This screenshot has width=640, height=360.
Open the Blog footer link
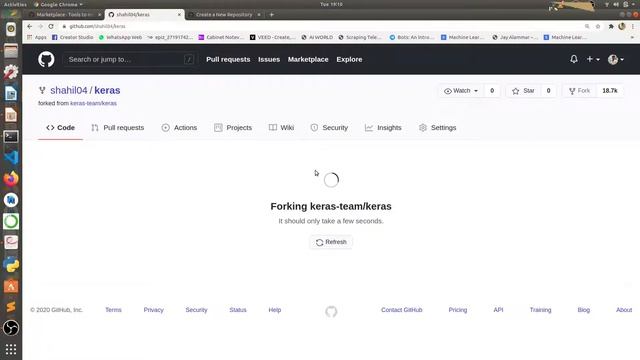pyautogui.click(x=584, y=310)
